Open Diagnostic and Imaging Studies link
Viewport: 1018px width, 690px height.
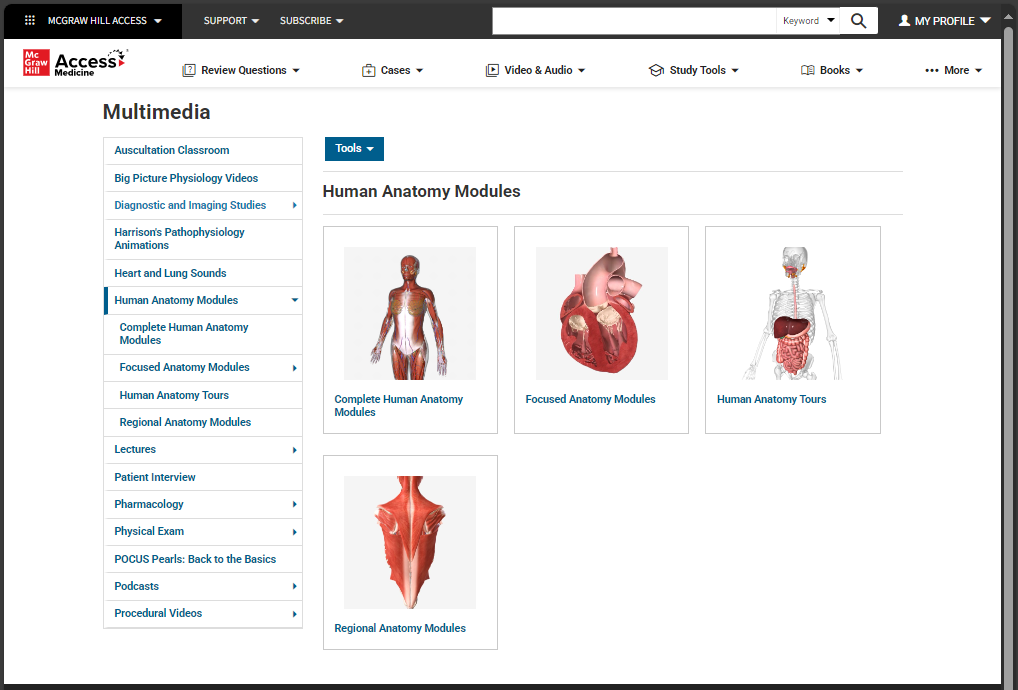[x=190, y=205]
